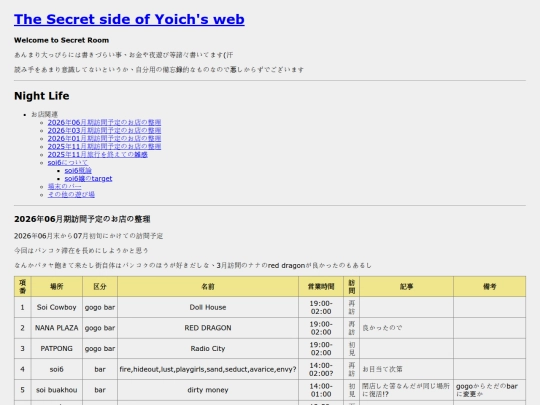Open the 2026年06月期 shop list link
This screenshot has height=405, width=540.
point(104,122)
